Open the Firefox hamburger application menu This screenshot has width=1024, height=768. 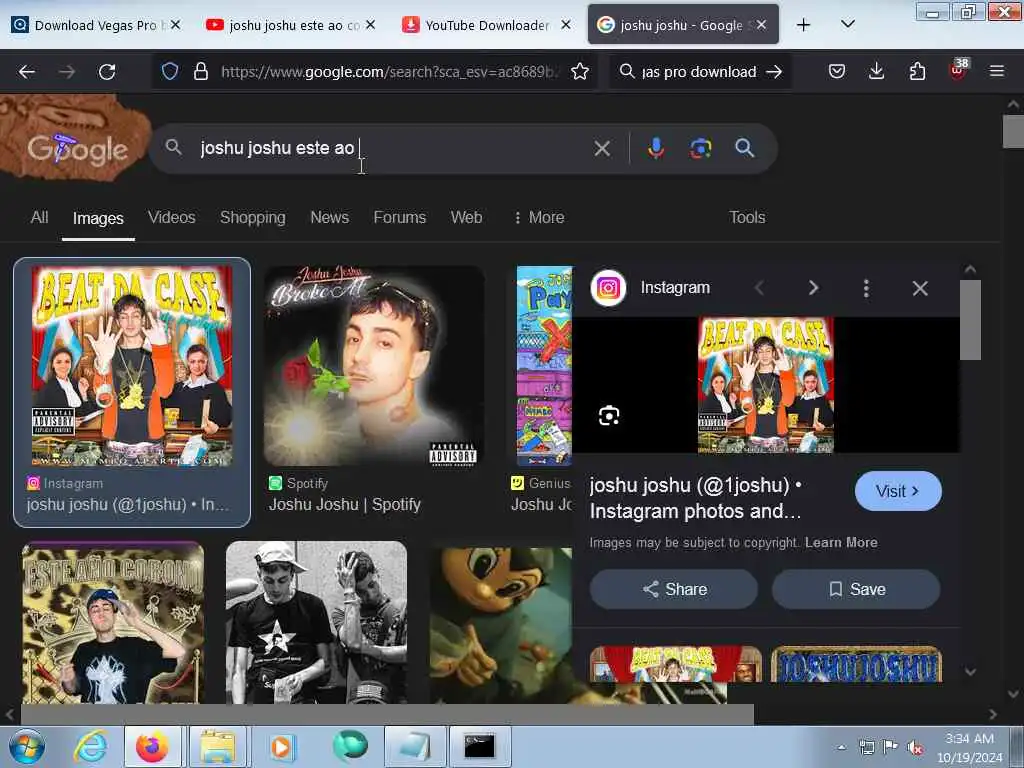coord(997,71)
